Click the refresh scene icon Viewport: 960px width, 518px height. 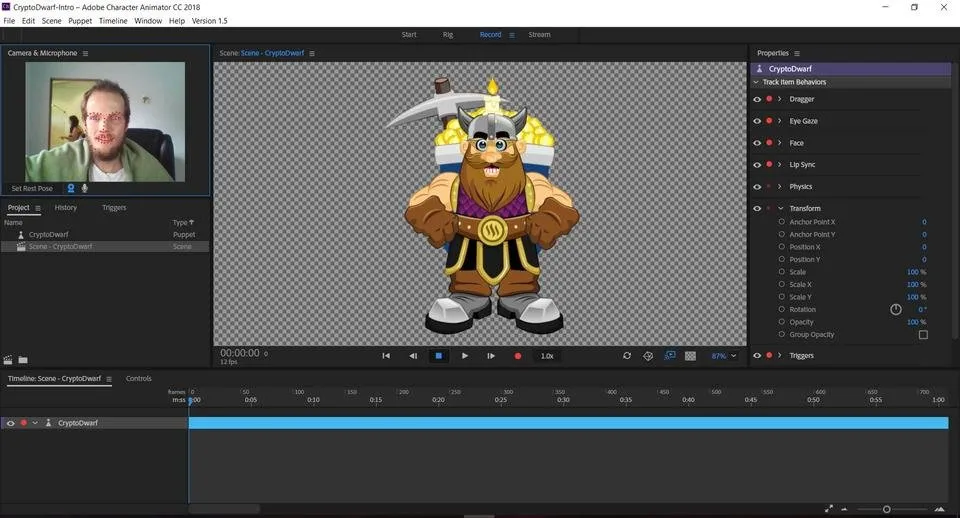pos(627,356)
